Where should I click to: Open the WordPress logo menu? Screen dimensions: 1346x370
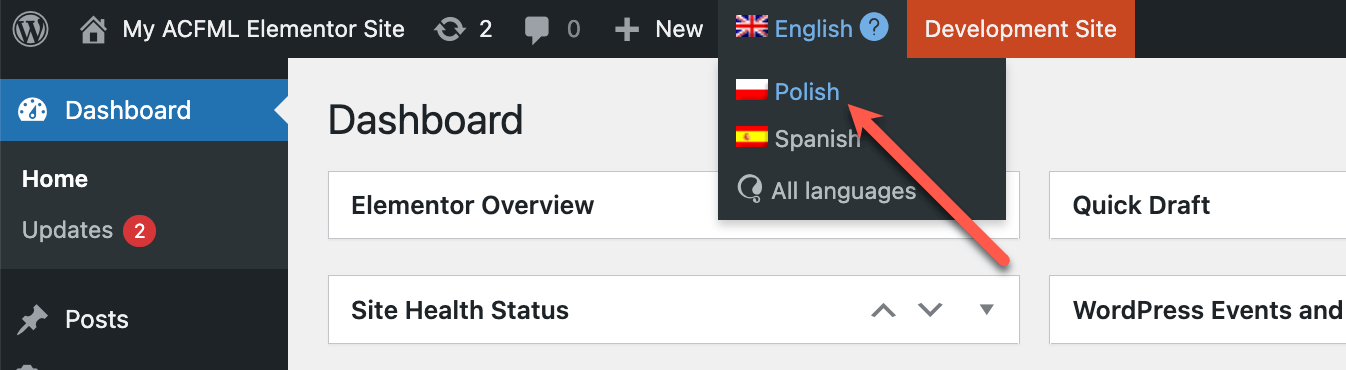coord(31,29)
